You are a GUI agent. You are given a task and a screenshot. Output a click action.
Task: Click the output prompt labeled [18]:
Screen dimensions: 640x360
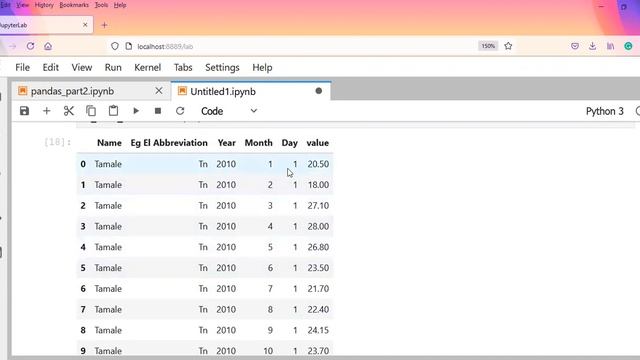58,142
